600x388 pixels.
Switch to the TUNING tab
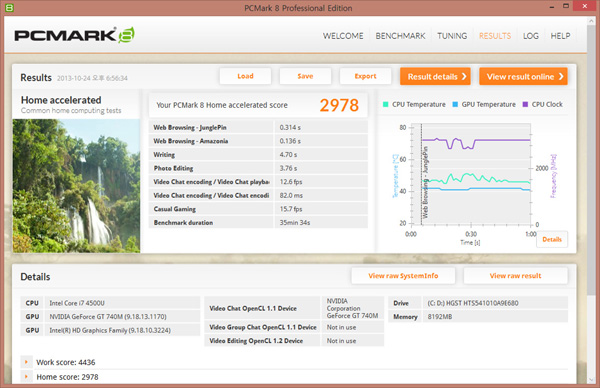point(452,36)
